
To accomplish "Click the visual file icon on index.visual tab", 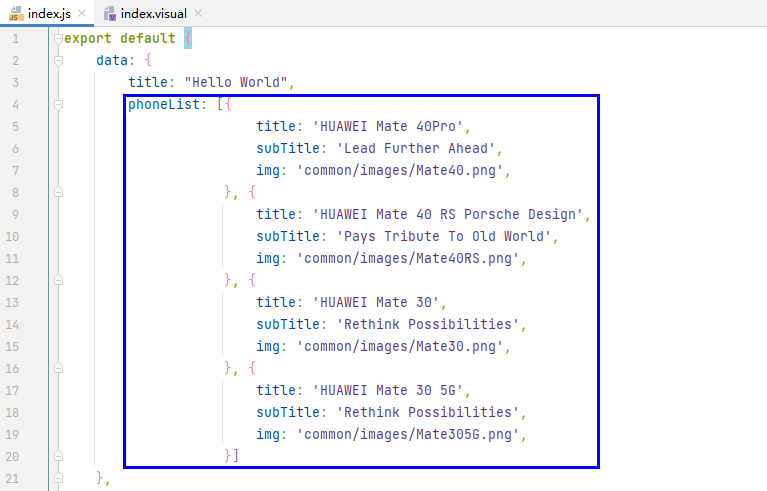I will point(110,14).
